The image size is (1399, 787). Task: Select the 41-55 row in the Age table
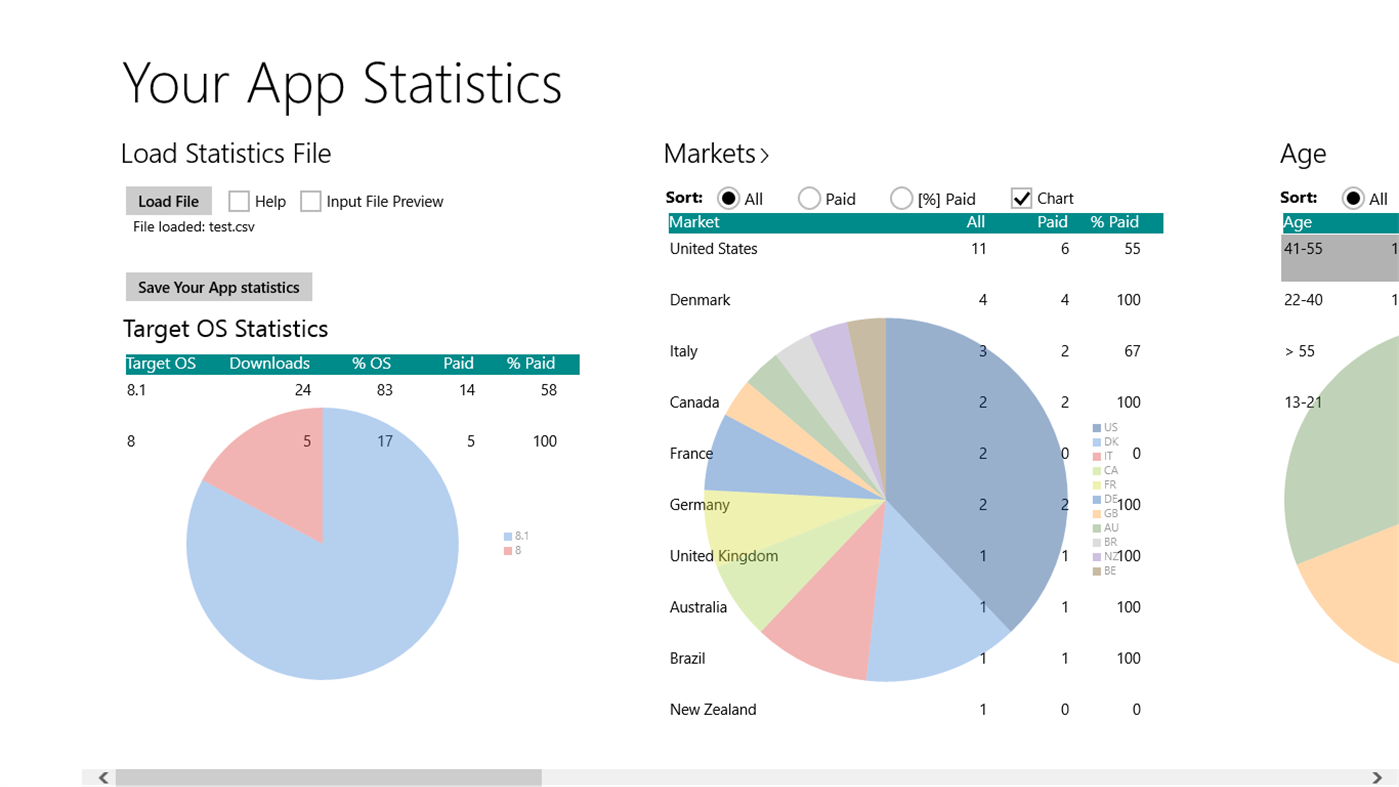click(x=1304, y=248)
